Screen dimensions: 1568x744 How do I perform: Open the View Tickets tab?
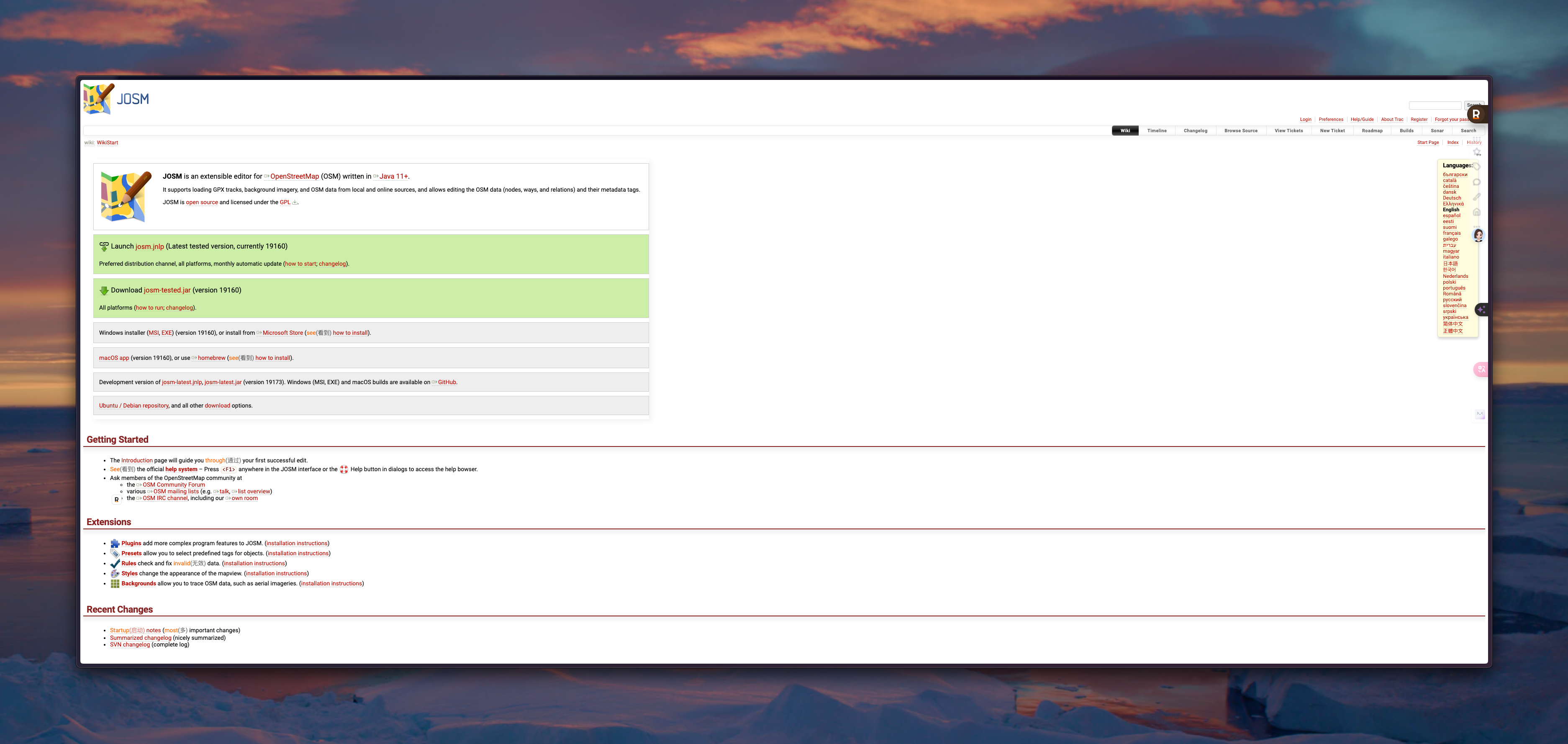tap(1288, 131)
